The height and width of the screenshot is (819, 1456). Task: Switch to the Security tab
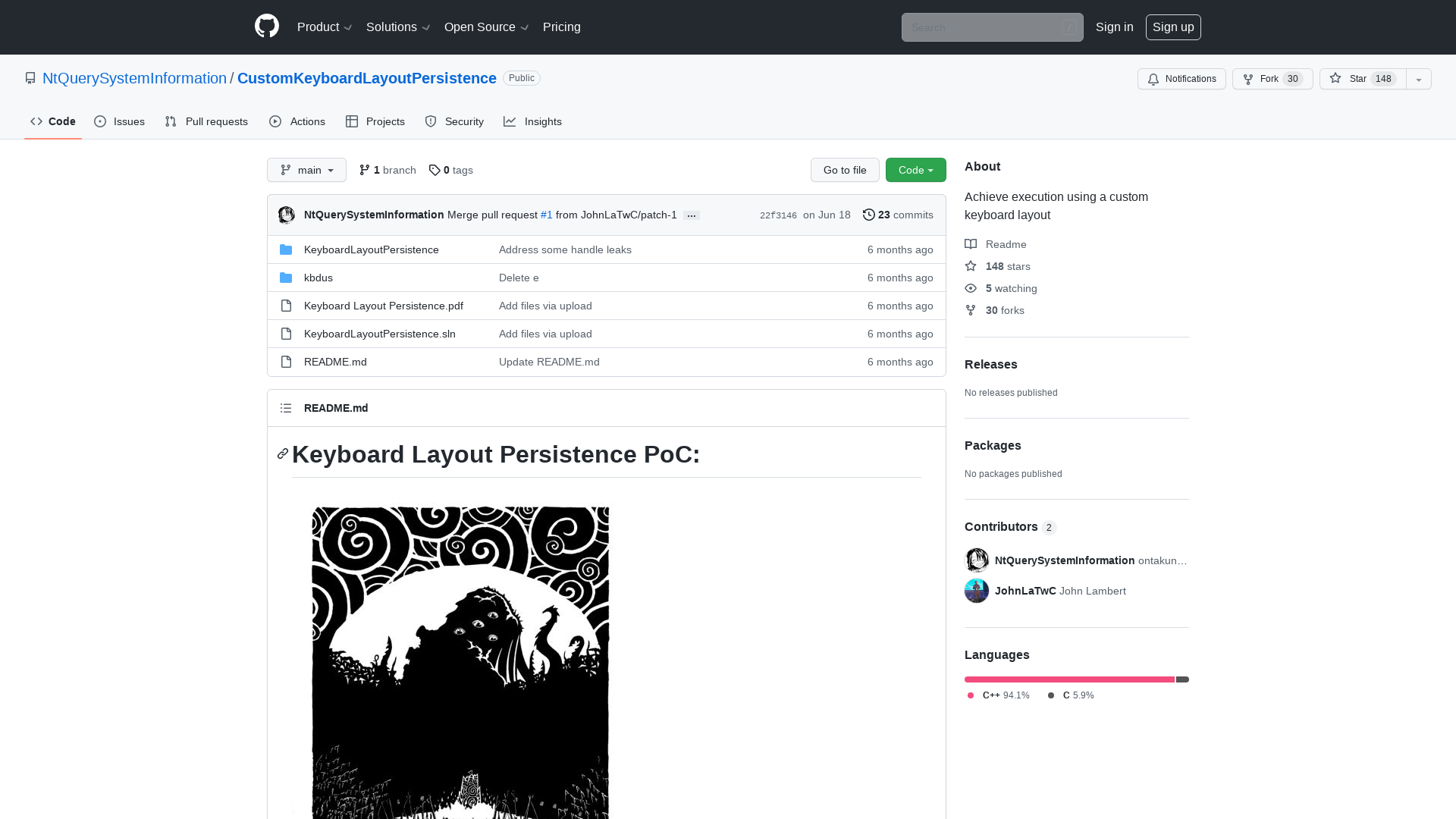[x=454, y=121]
